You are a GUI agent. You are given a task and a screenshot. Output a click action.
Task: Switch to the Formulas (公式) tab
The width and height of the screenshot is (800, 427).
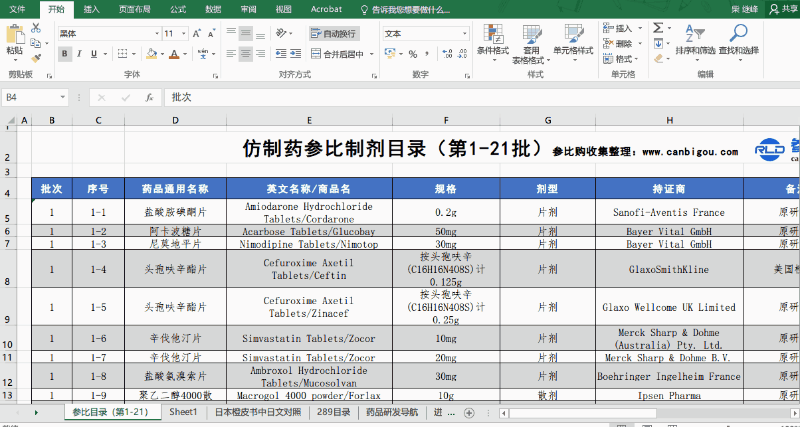[x=178, y=9]
